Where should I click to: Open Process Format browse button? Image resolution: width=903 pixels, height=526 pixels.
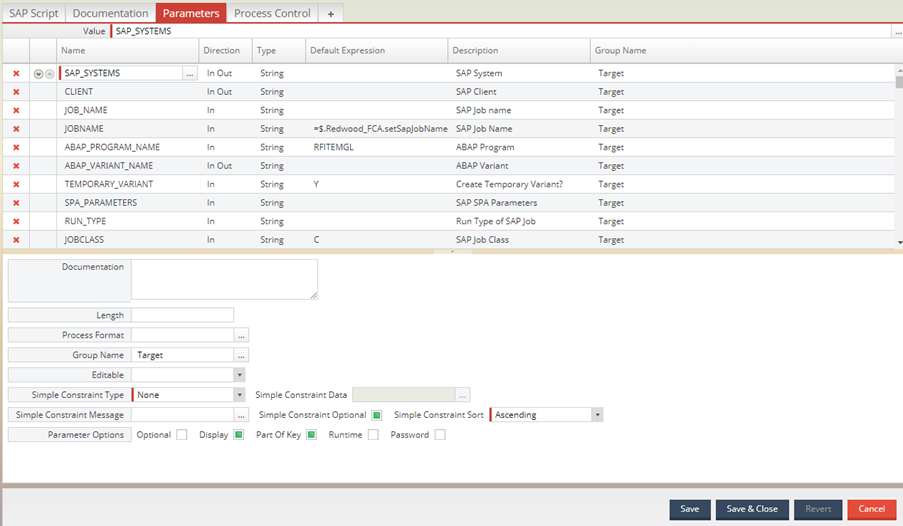point(241,335)
